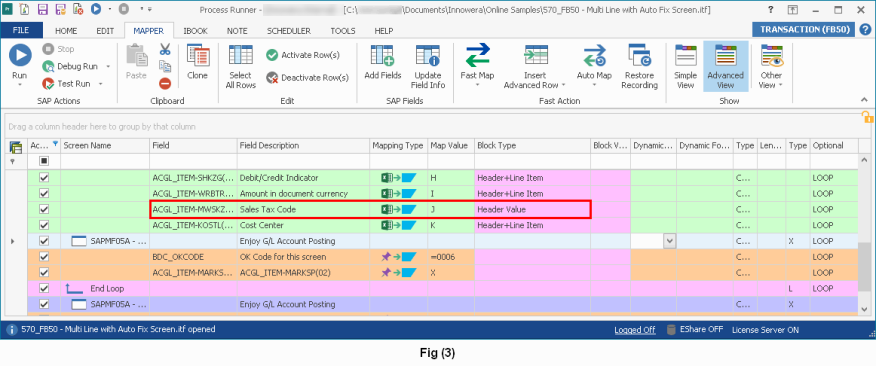The width and height of the screenshot is (876, 366).
Task: Switch to the HOME tab
Action: (66, 31)
